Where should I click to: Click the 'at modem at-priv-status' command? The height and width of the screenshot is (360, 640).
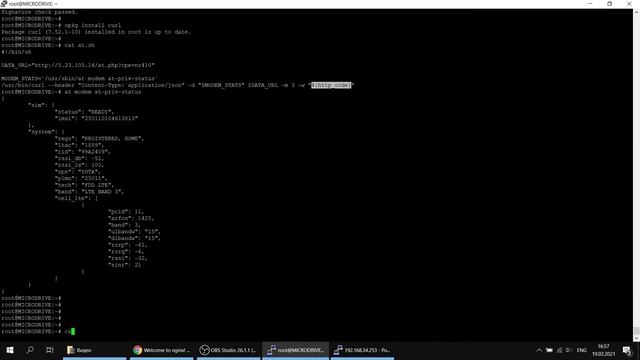pyautogui.click(x=103, y=92)
